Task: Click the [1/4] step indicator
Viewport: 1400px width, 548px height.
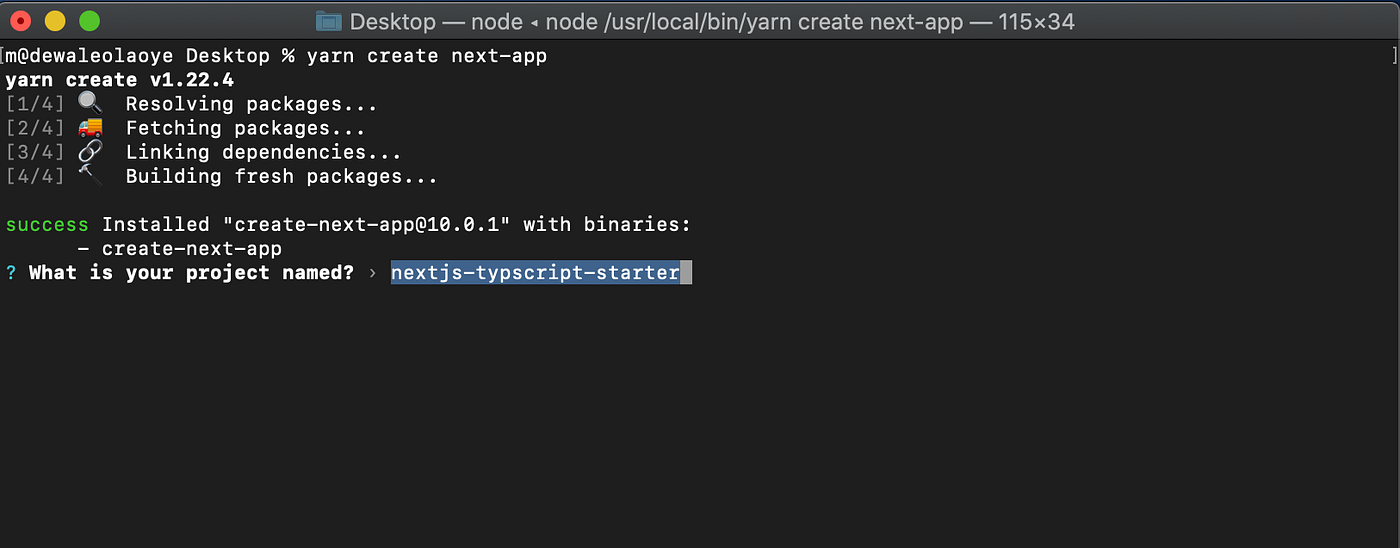Action: tap(35, 104)
